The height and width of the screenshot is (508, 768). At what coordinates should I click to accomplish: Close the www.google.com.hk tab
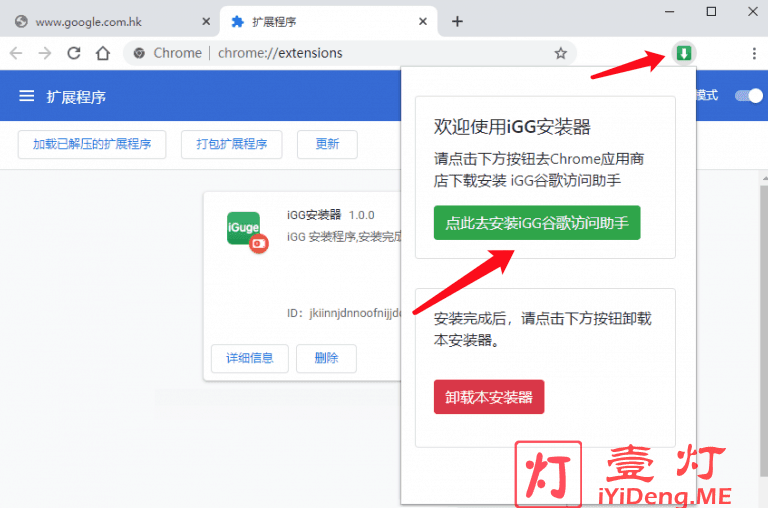(205, 21)
